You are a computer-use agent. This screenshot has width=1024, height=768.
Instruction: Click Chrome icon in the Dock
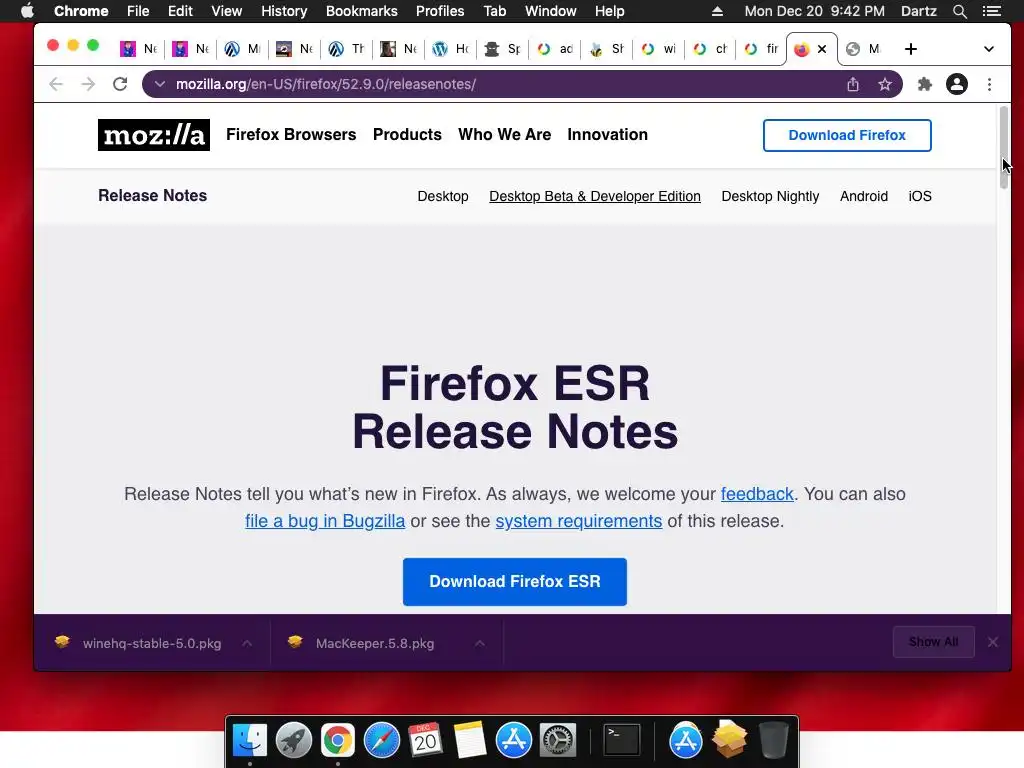[338, 741]
